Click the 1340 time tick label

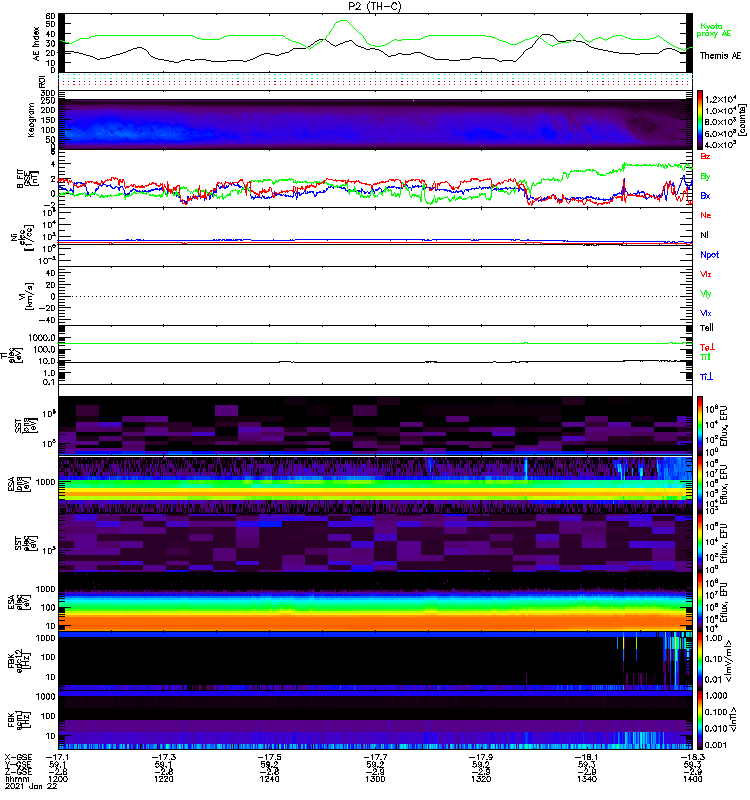(x=587, y=779)
